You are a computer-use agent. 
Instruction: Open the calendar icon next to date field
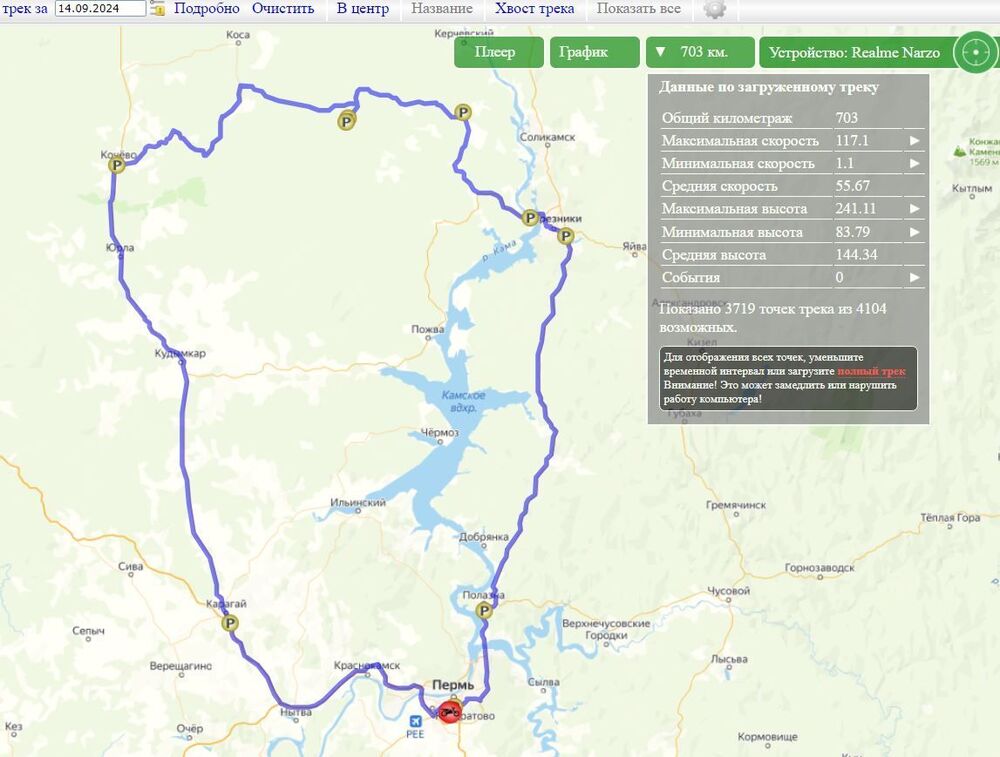[158, 8]
